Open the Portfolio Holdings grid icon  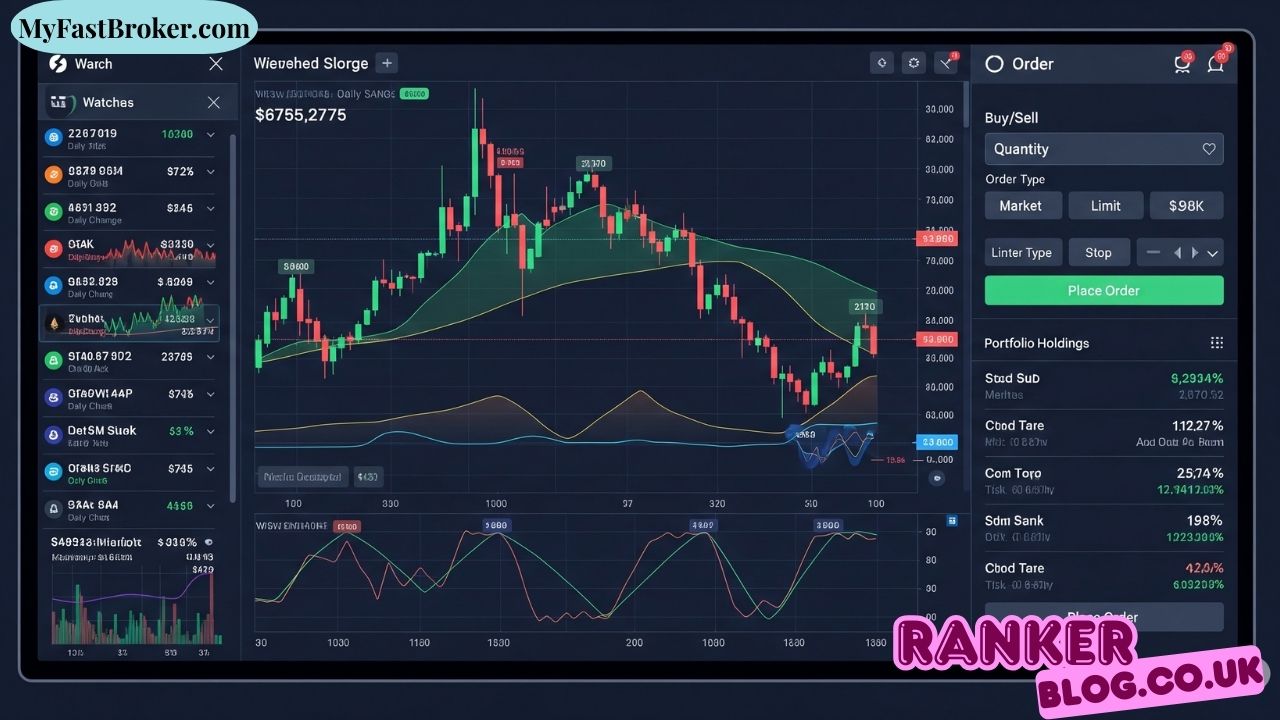pos(1217,342)
